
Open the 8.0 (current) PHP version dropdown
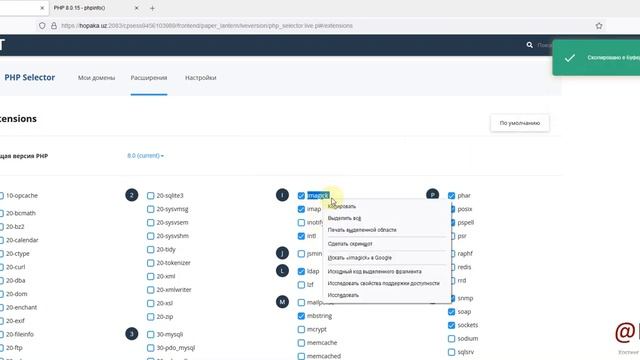click(145, 156)
